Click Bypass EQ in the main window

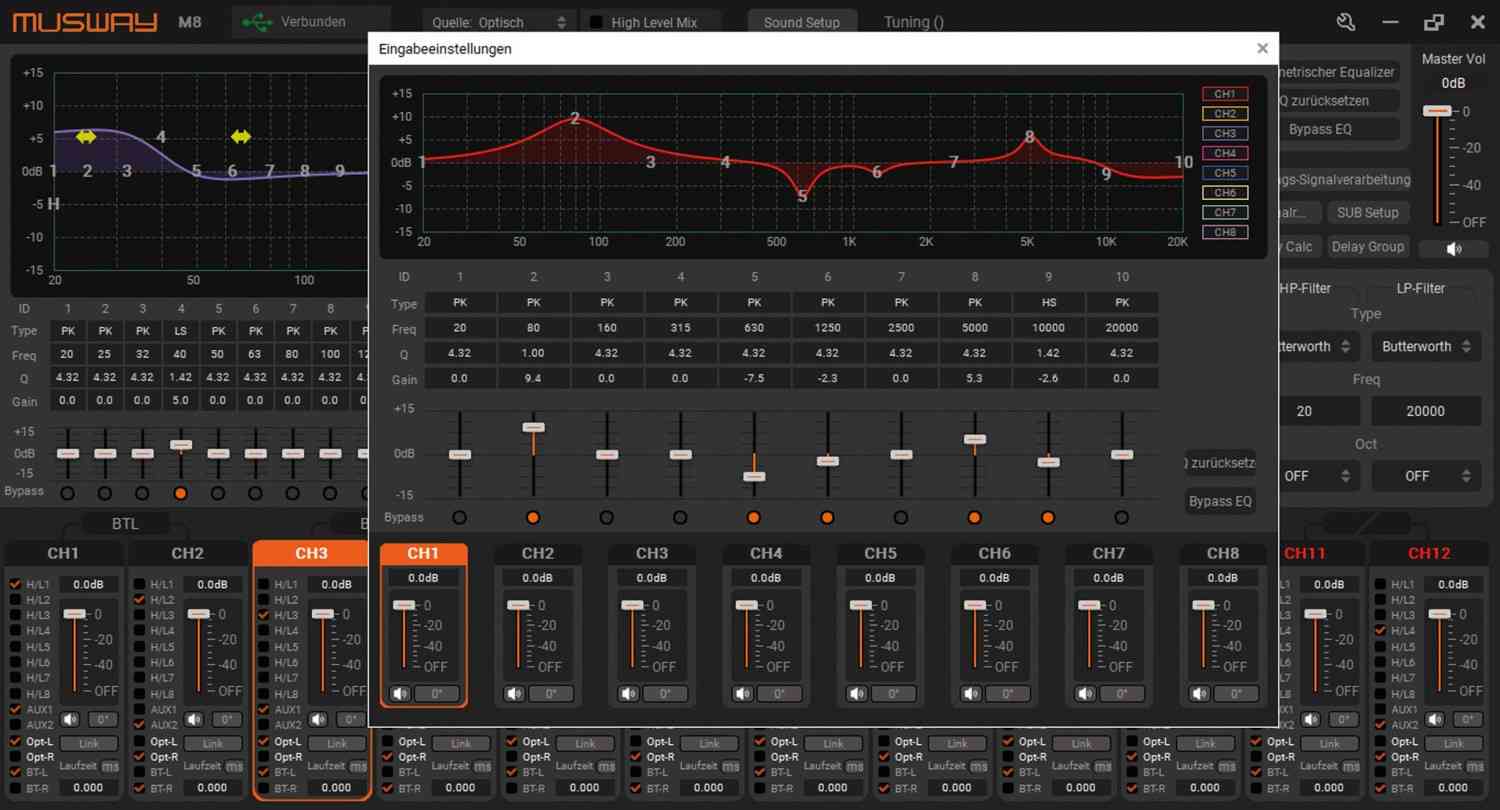1320,129
